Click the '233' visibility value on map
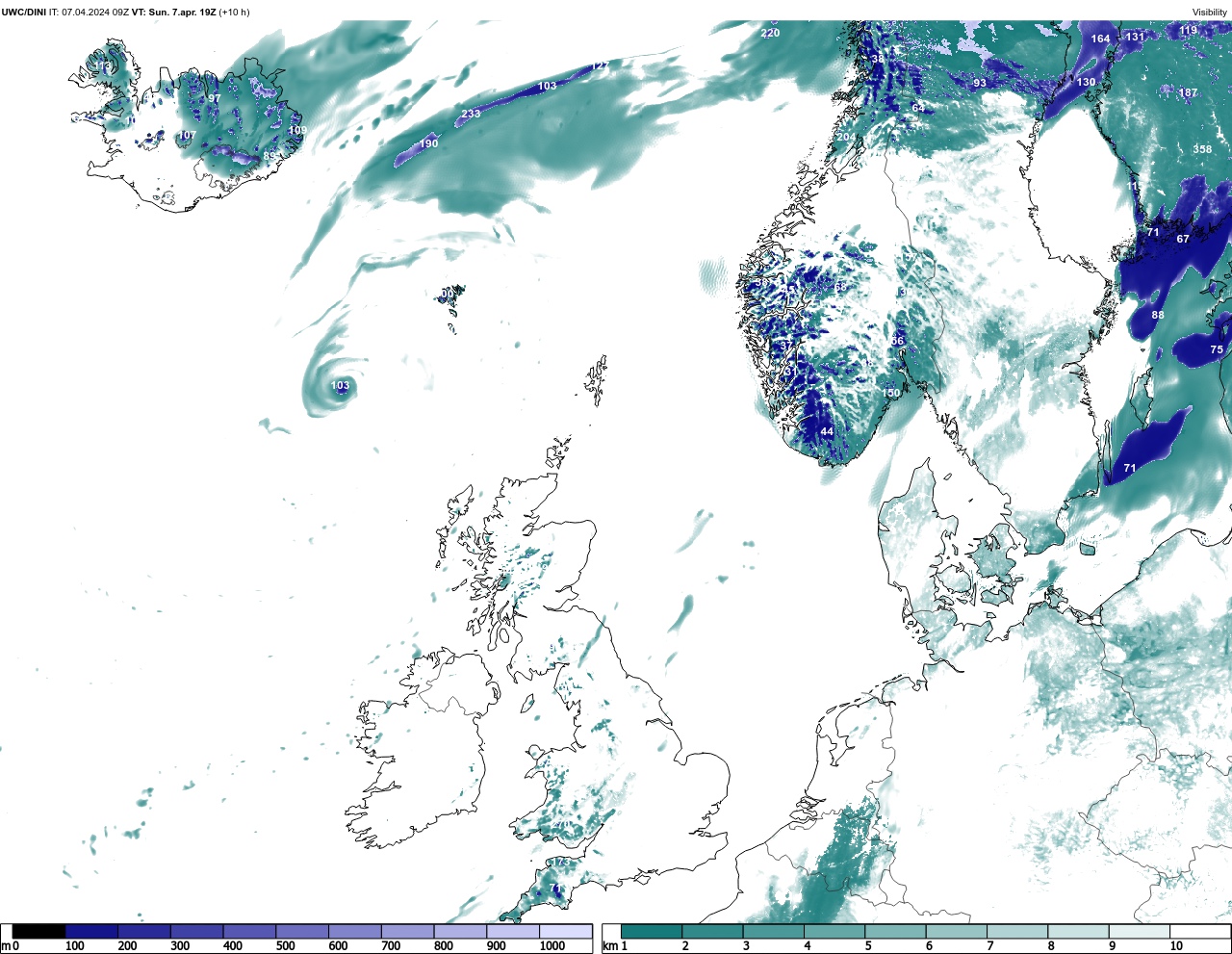The image size is (1232, 954). pyautogui.click(x=471, y=114)
